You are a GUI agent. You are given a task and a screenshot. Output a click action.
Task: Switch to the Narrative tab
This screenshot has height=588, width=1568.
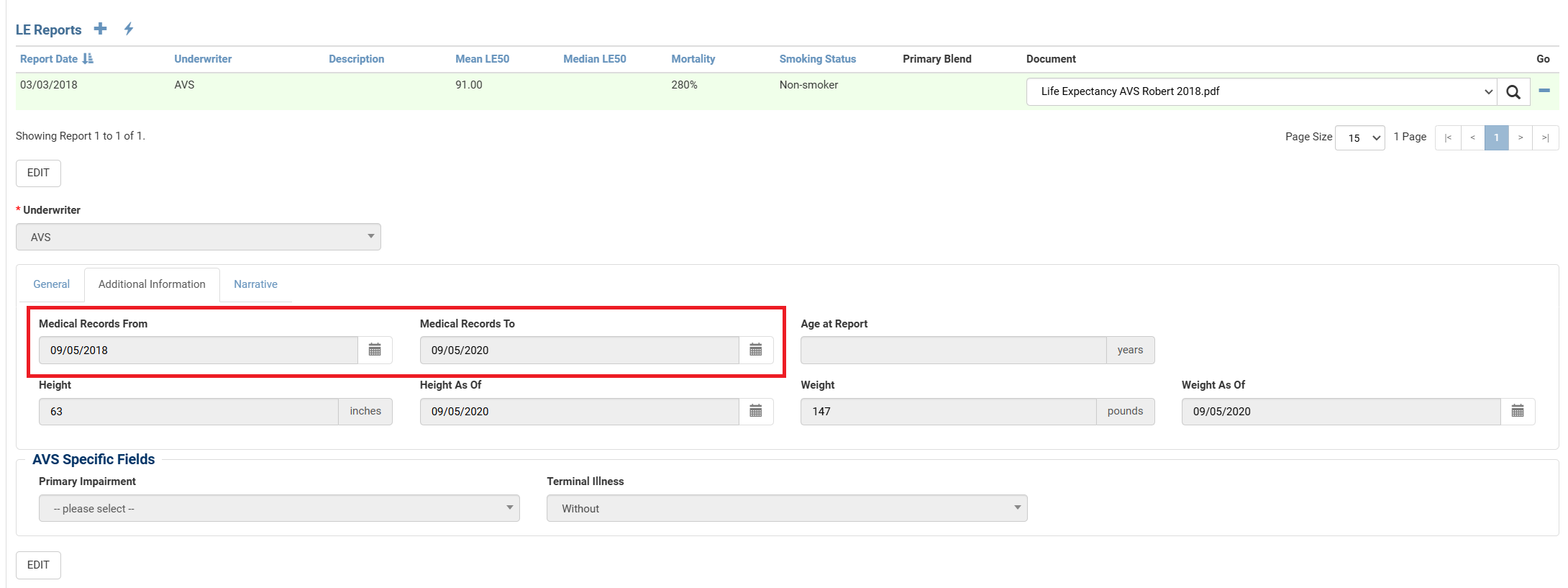click(255, 284)
